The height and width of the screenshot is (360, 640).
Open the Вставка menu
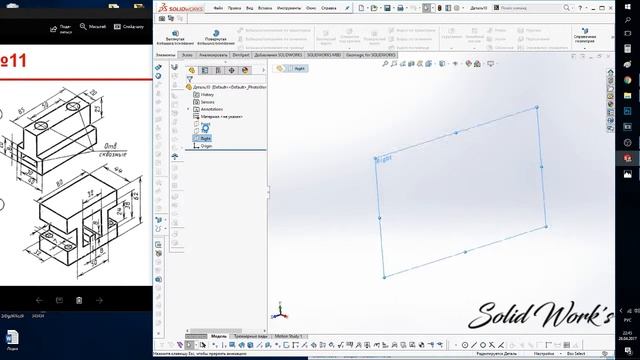[x=265, y=8]
